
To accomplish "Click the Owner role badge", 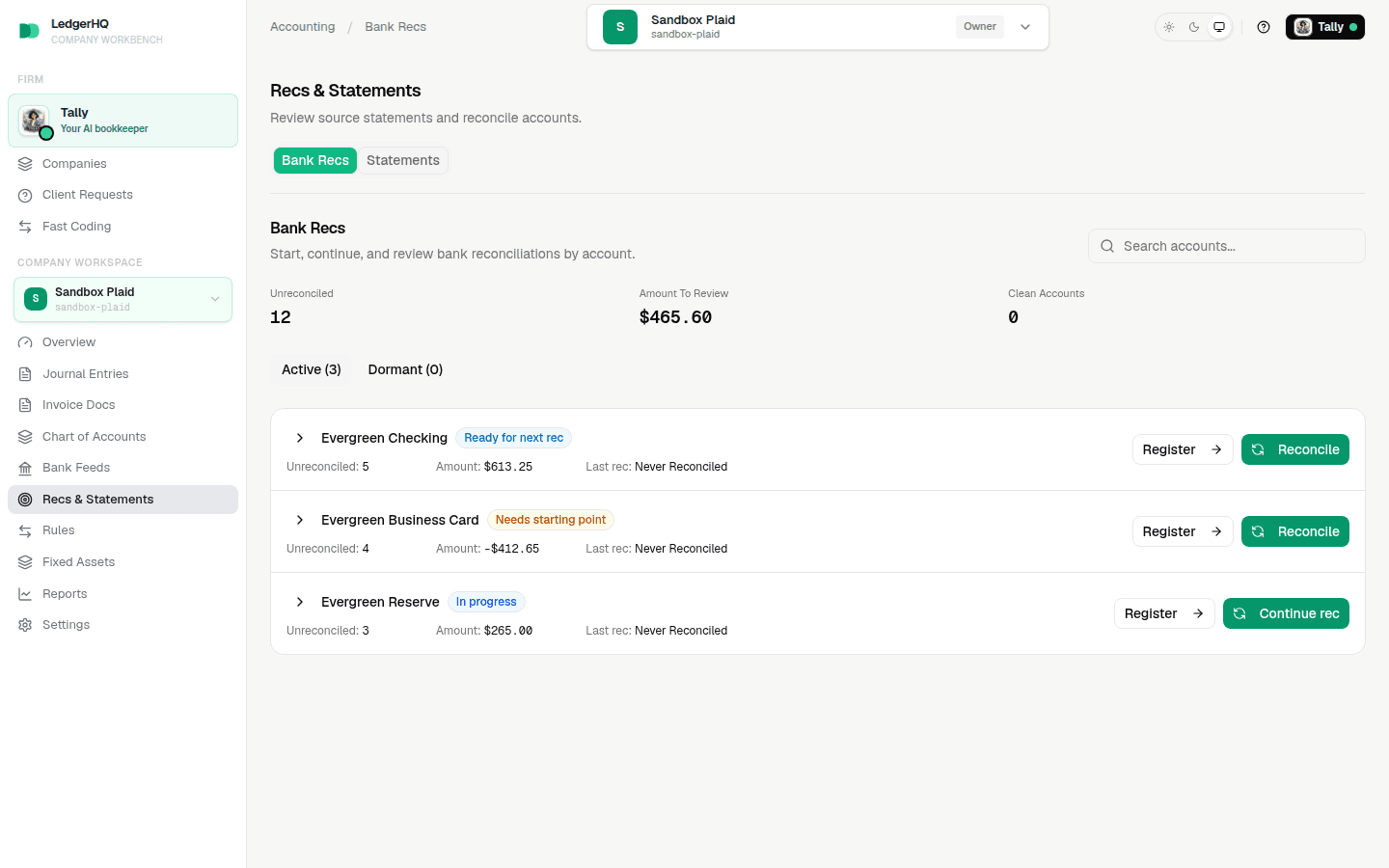I will (x=980, y=27).
